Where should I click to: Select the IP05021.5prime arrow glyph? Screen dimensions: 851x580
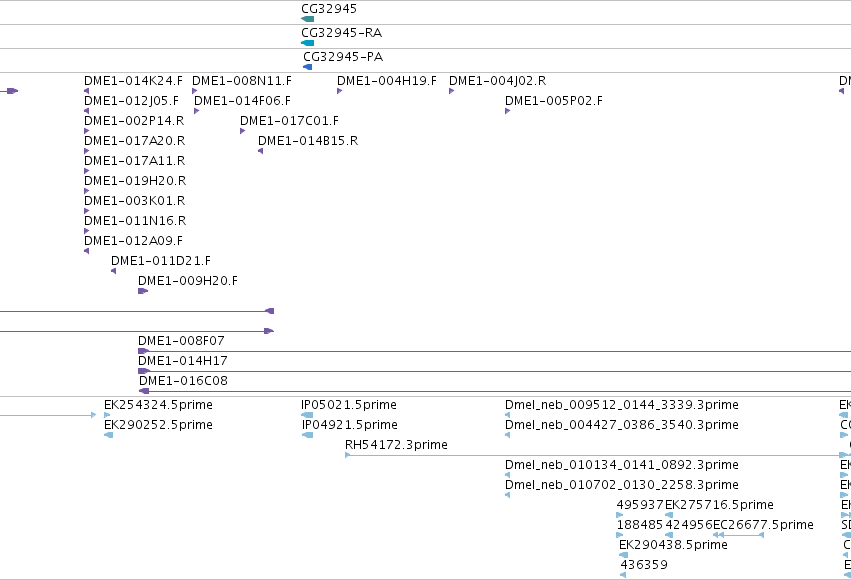point(307,415)
